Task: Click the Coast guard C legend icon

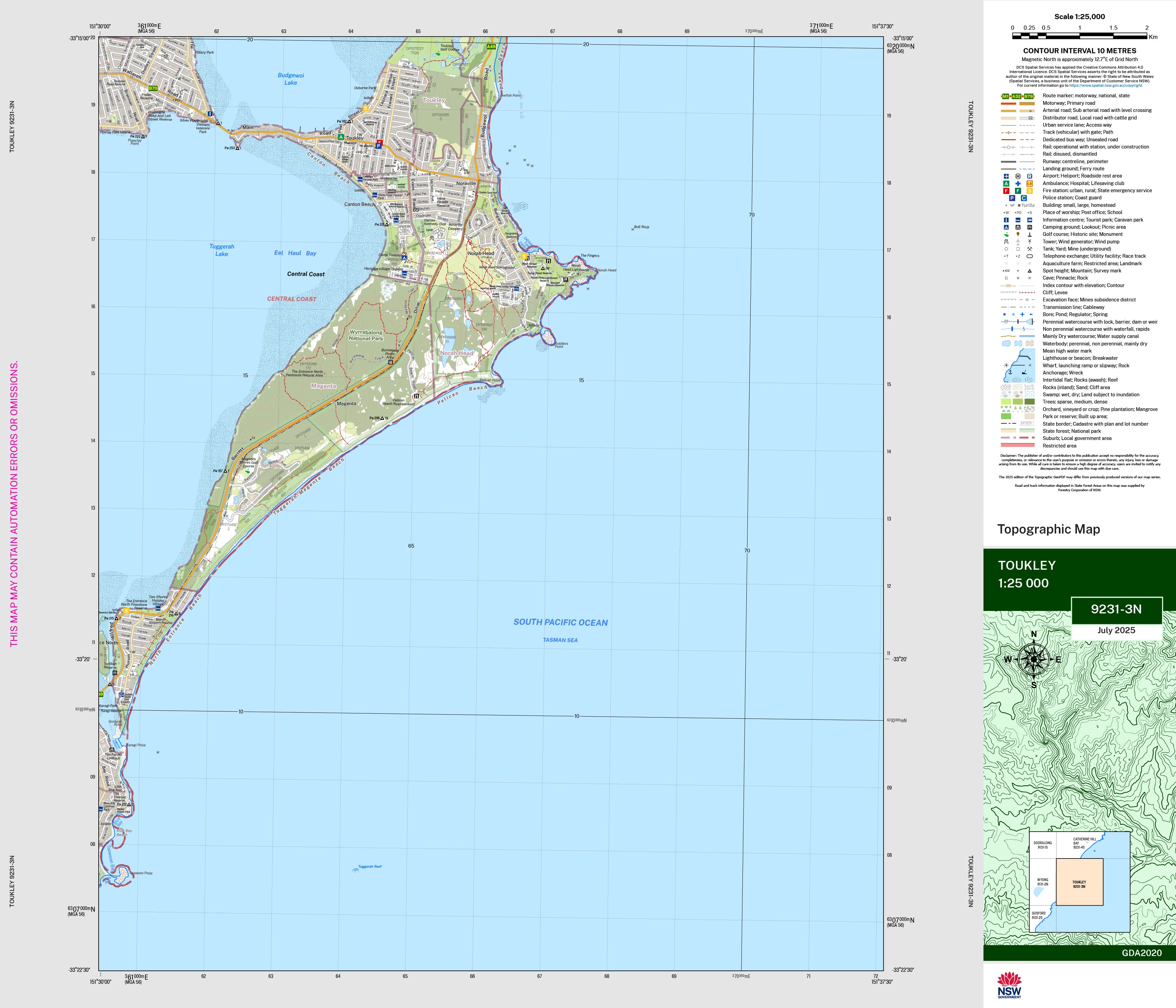Action: coord(1024,198)
